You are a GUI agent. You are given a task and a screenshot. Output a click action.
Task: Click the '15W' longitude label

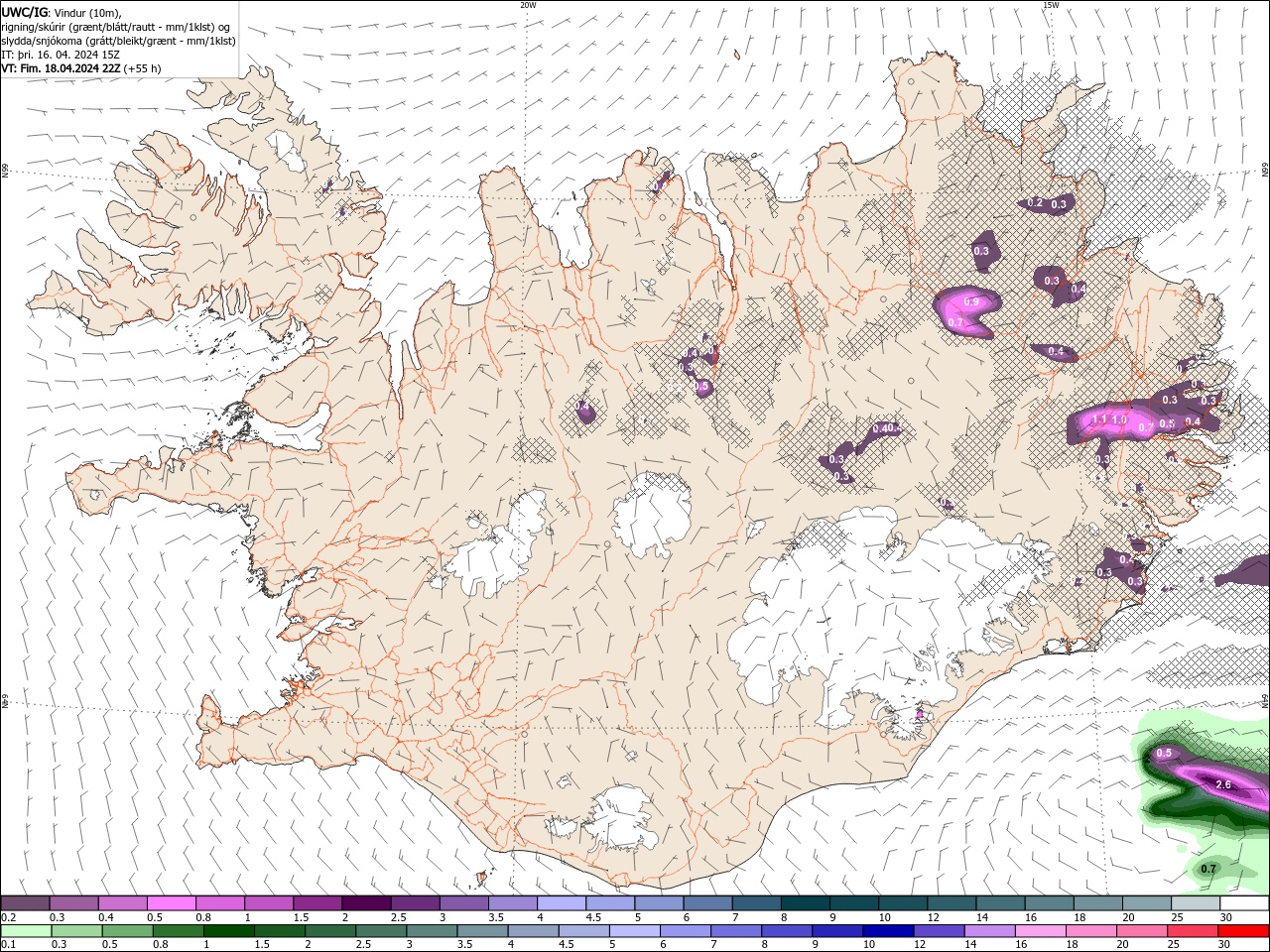click(x=1051, y=5)
